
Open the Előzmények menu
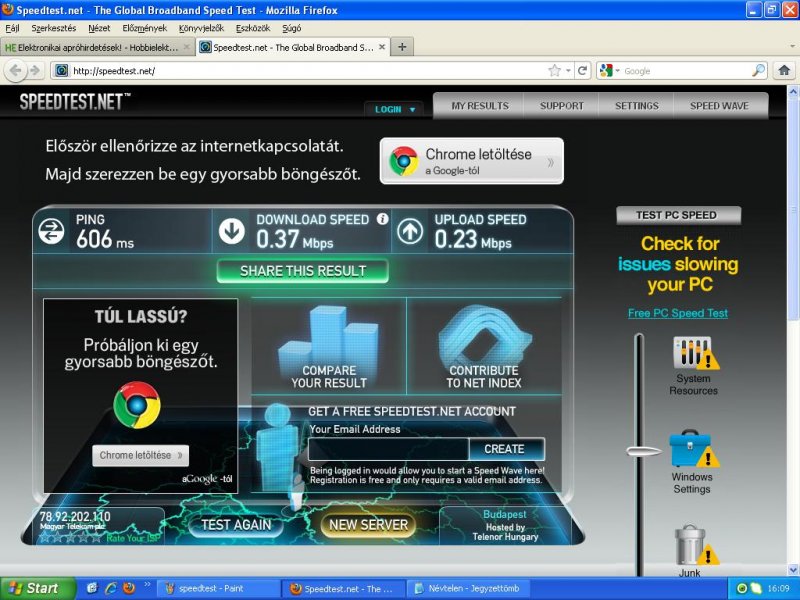coord(144,28)
